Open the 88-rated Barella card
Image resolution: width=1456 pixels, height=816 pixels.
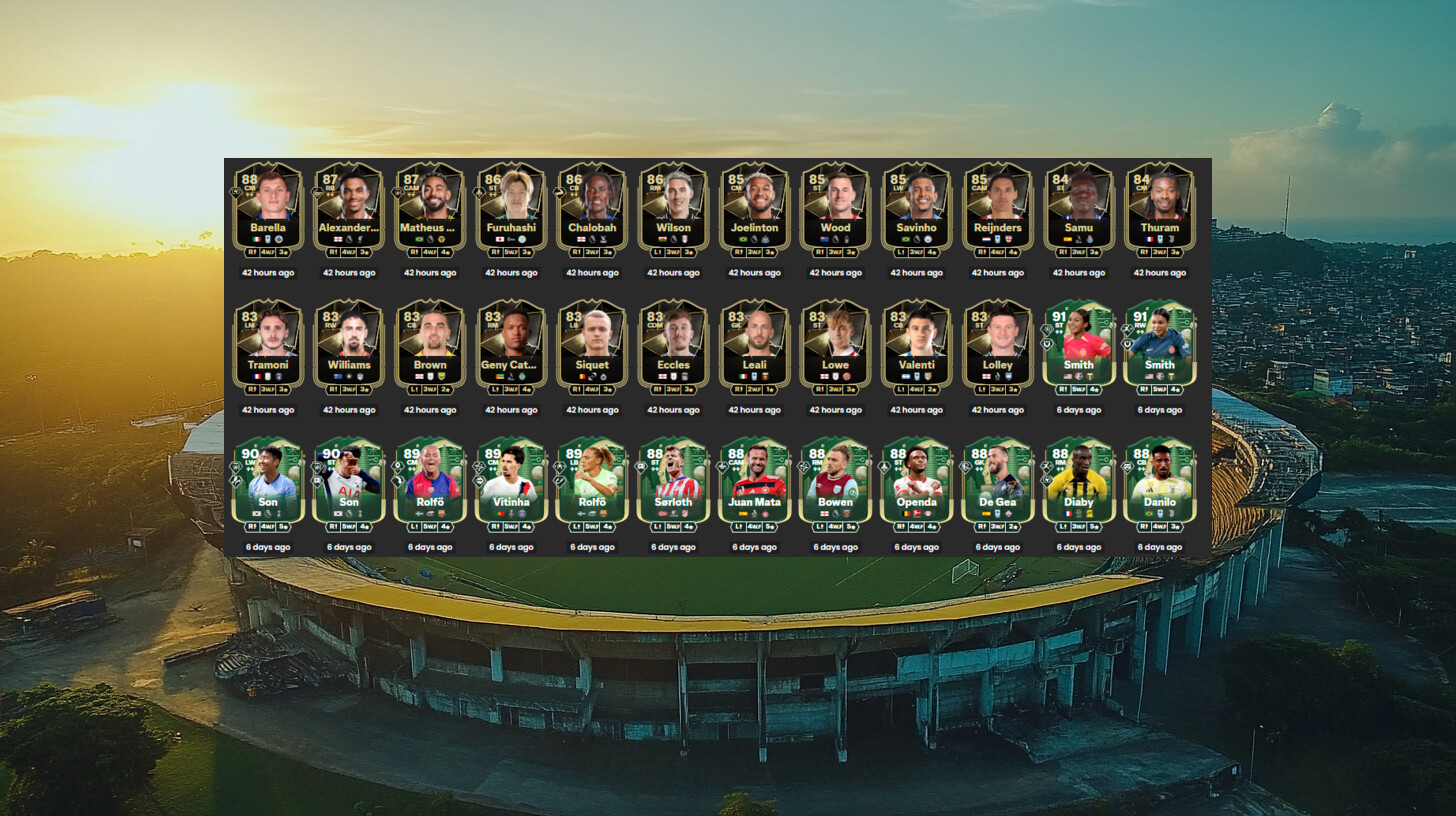tap(268, 209)
